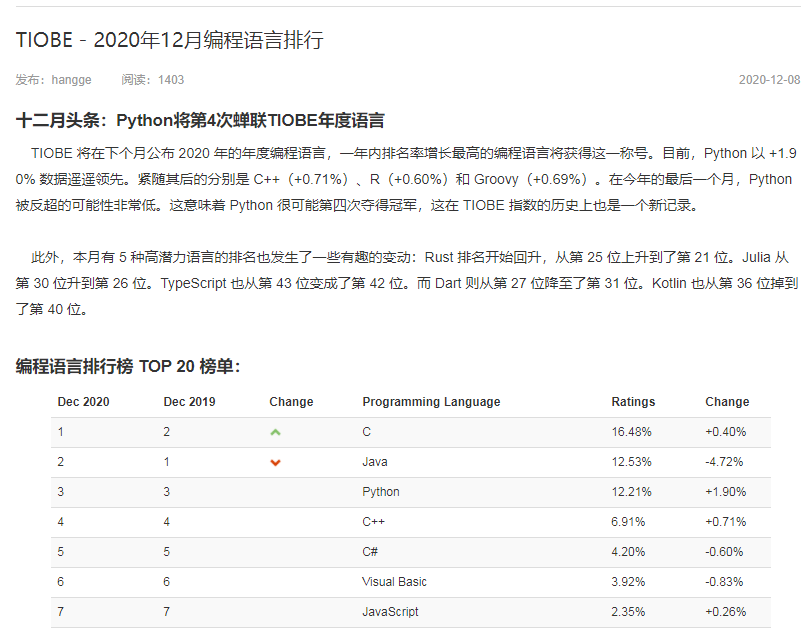Click the red down arrow in Java row
Screen dimensions: 811x633
[275, 462]
